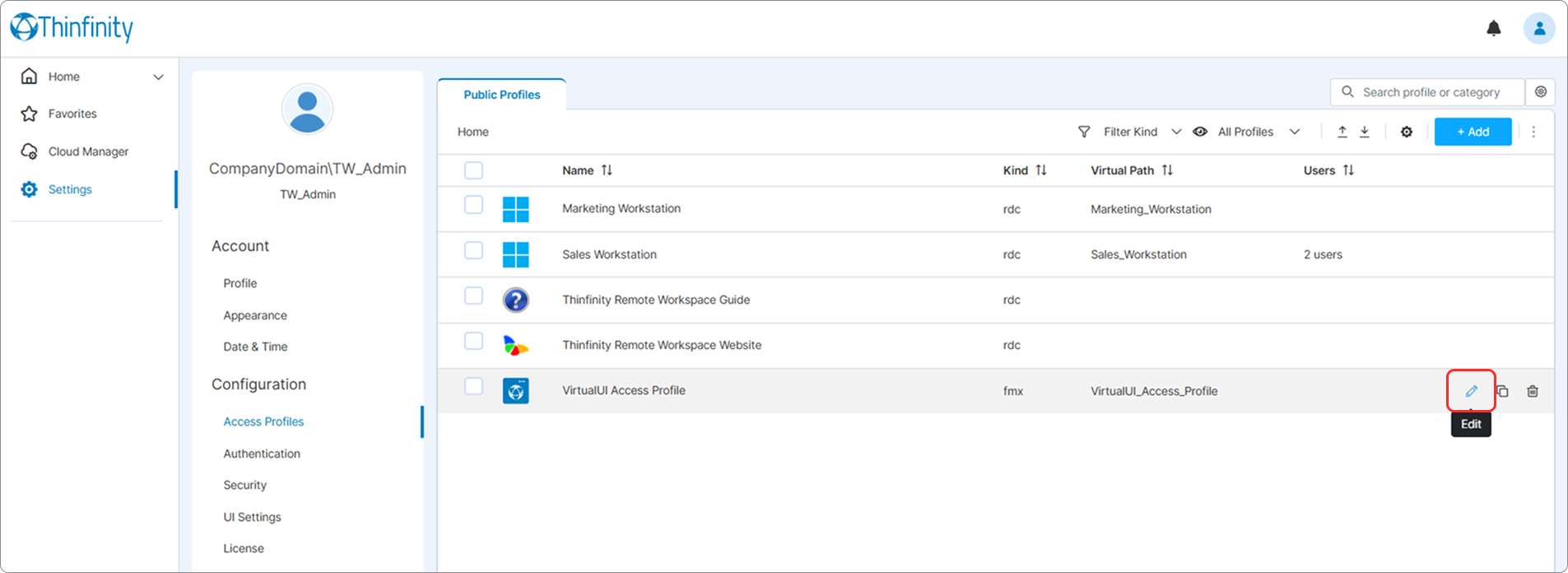The height and width of the screenshot is (573, 1568).
Task: Click the Favorites star icon
Action: [x=30, y=114]
